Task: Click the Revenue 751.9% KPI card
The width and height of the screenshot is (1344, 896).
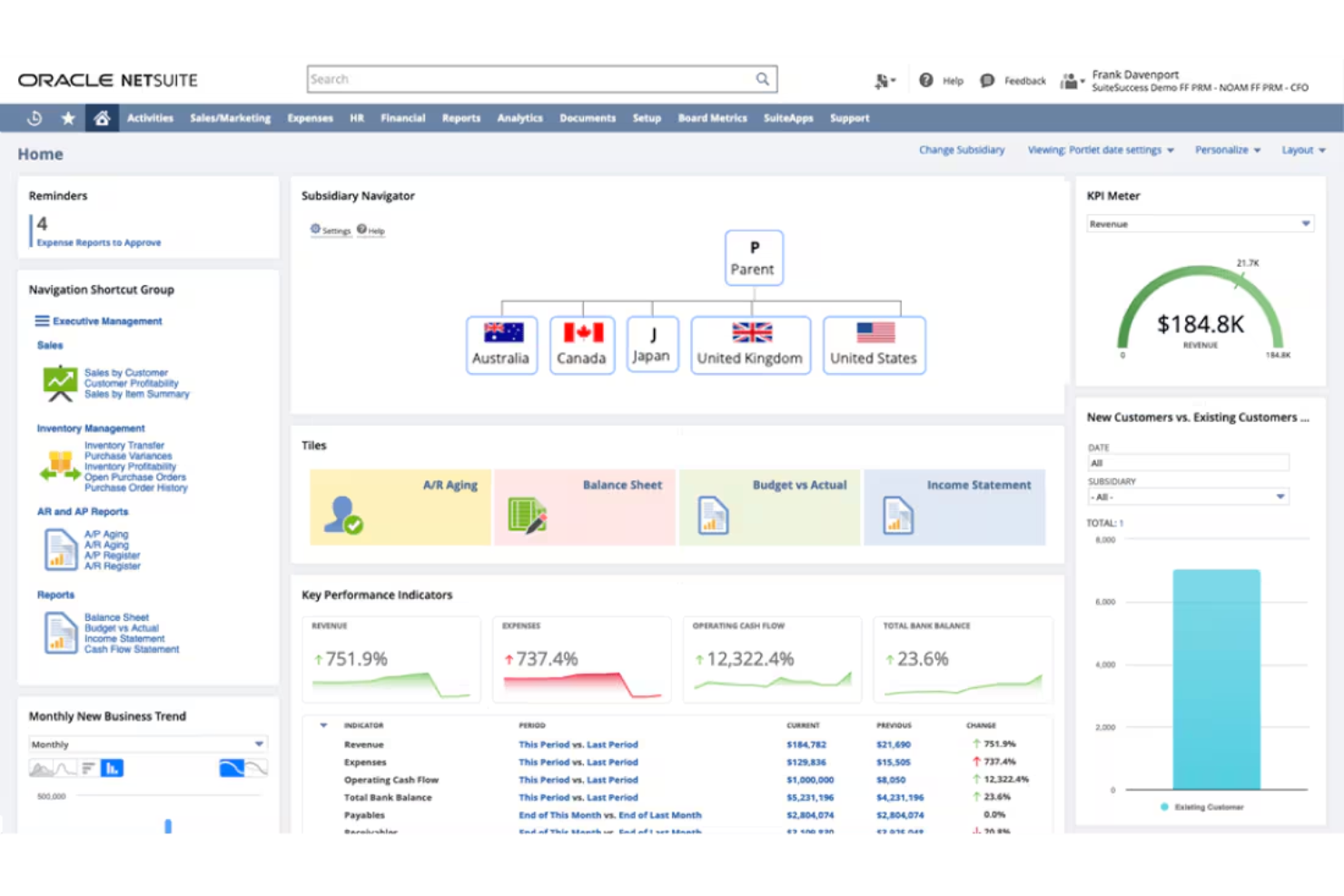Action: click(x=391, y=660)
